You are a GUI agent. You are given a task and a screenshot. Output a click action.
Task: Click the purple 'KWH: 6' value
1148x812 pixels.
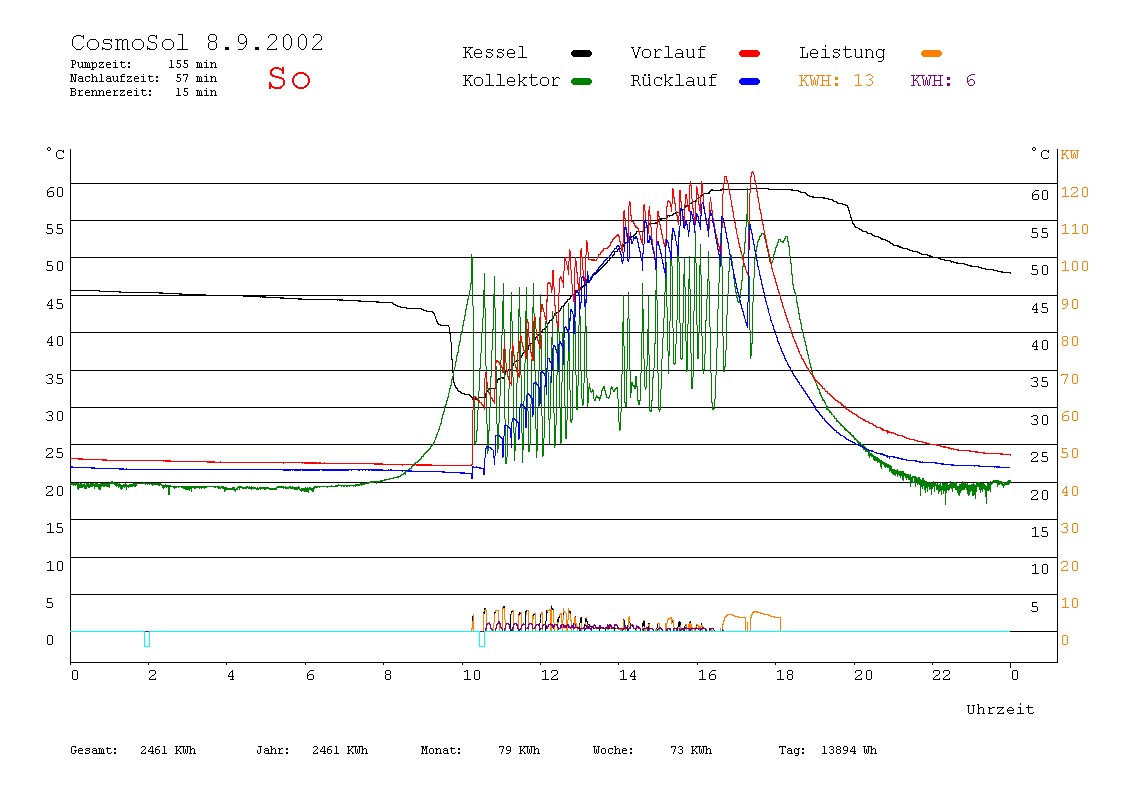[943, 81]
